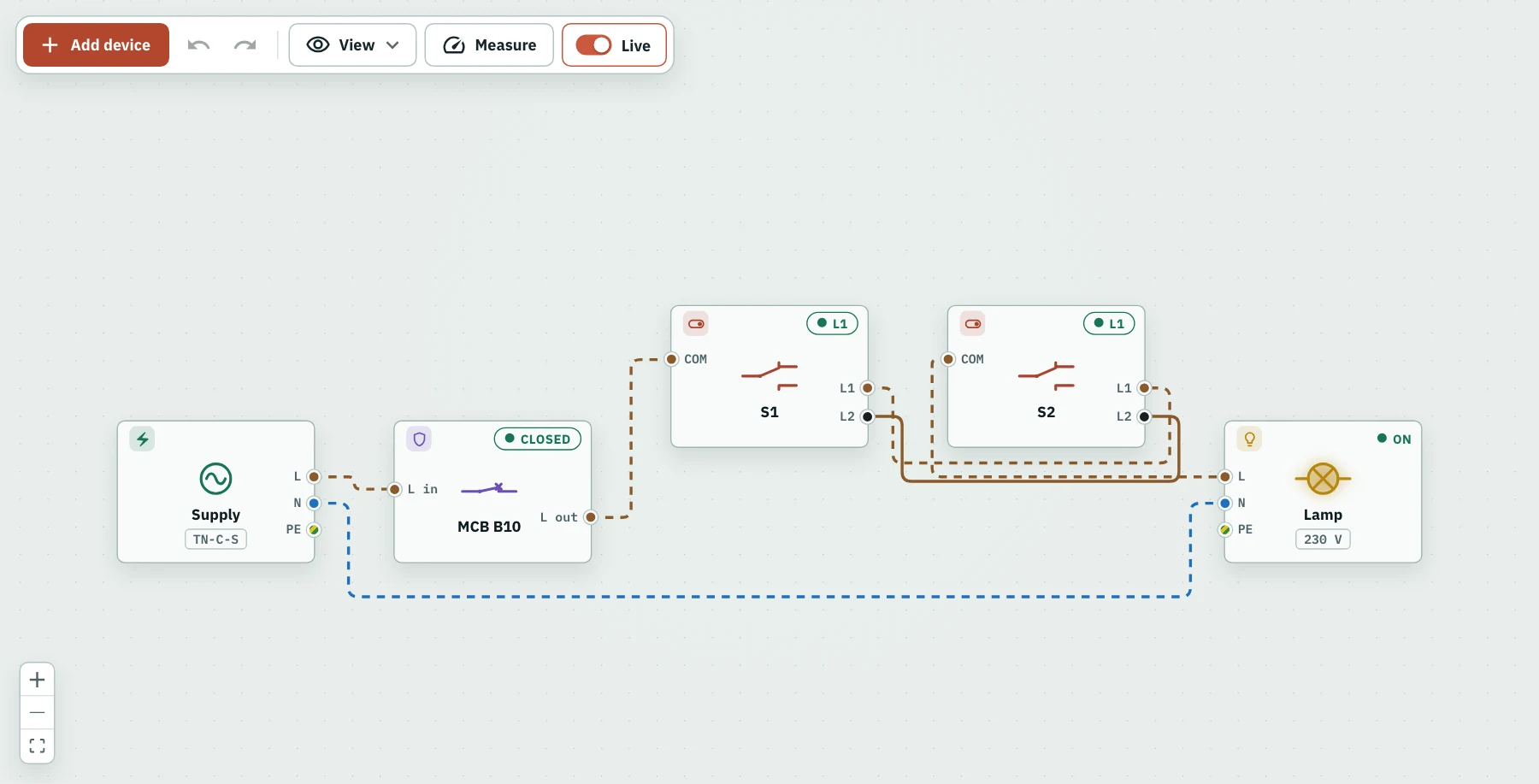
Task: Undo the last action
Action: point(198,45)
